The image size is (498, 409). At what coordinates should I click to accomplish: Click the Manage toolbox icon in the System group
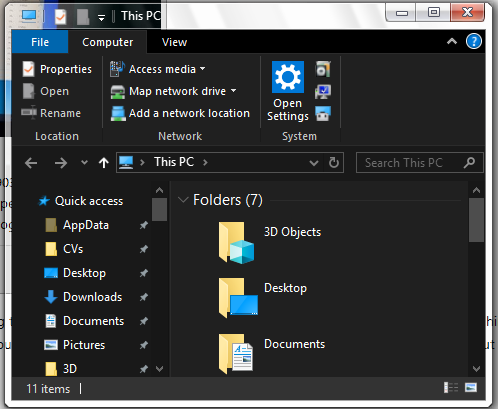(x=323, y=113)
